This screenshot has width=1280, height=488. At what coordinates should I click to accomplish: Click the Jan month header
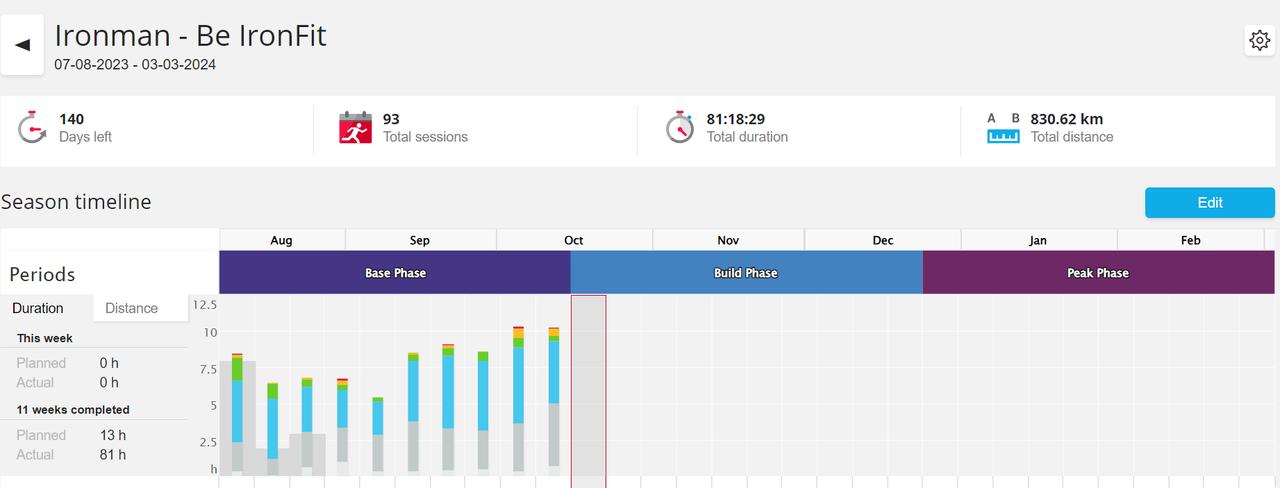coord(1038,240)
